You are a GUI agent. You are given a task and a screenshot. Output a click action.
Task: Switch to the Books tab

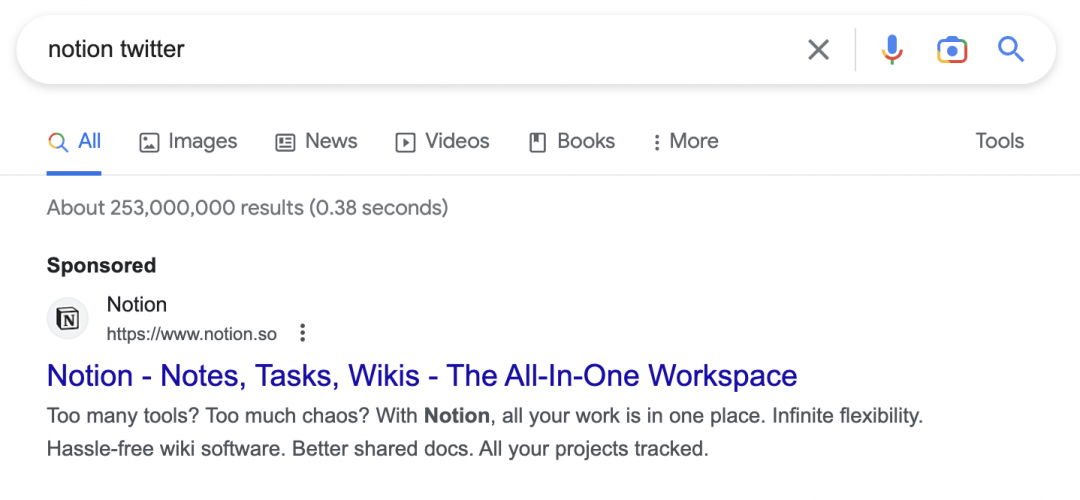click(x=572, y=142)
